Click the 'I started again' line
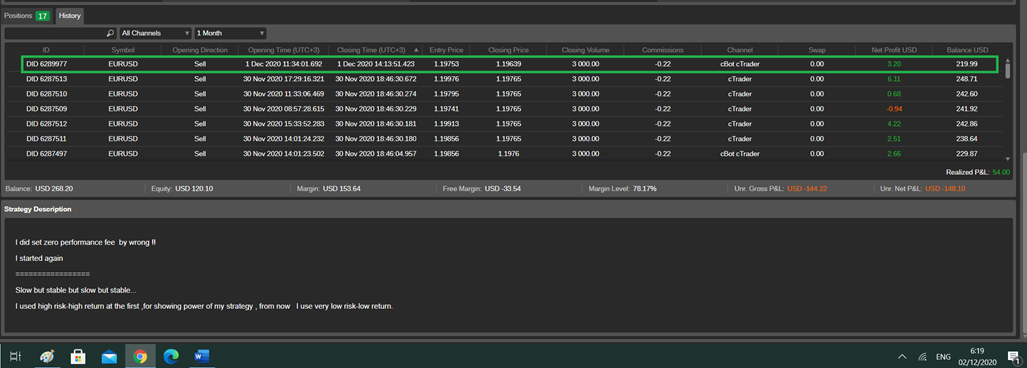 [x=39, y=258]
